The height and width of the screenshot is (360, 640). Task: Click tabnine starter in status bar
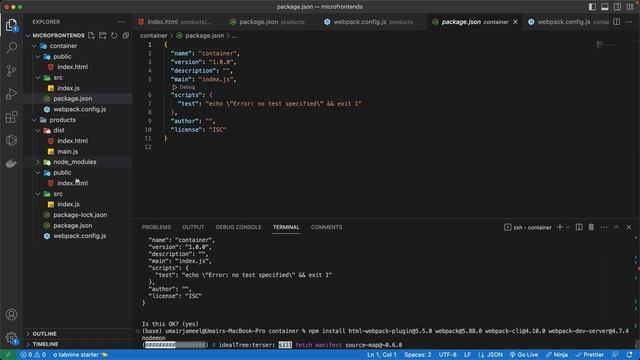coord(80,355)
